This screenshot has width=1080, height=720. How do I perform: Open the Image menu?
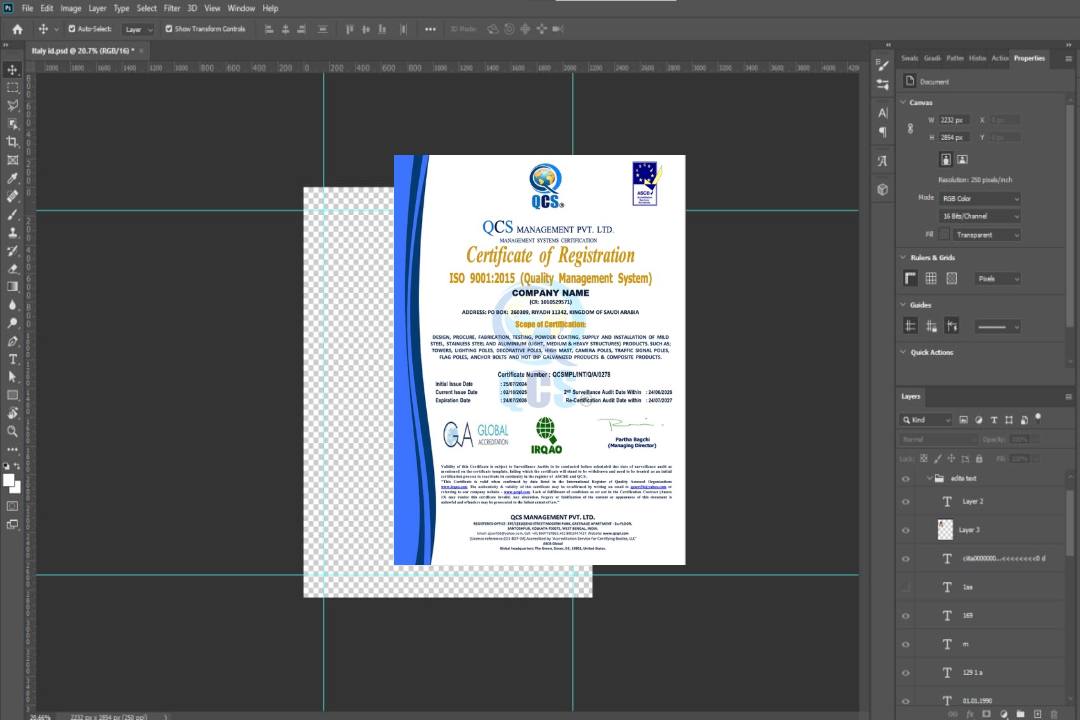pyautogui.click(x=70, y=8)
